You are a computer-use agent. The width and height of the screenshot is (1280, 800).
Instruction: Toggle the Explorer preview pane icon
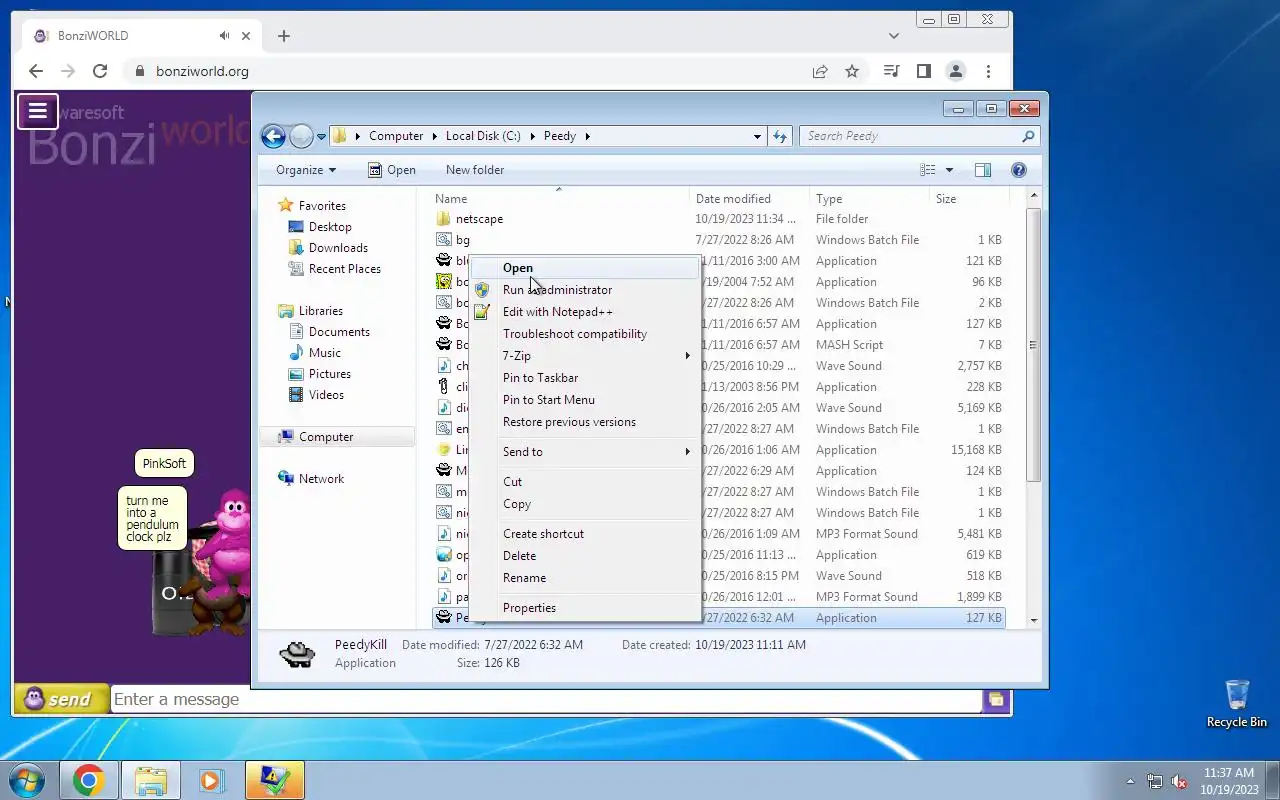click(x=983, y=170)
